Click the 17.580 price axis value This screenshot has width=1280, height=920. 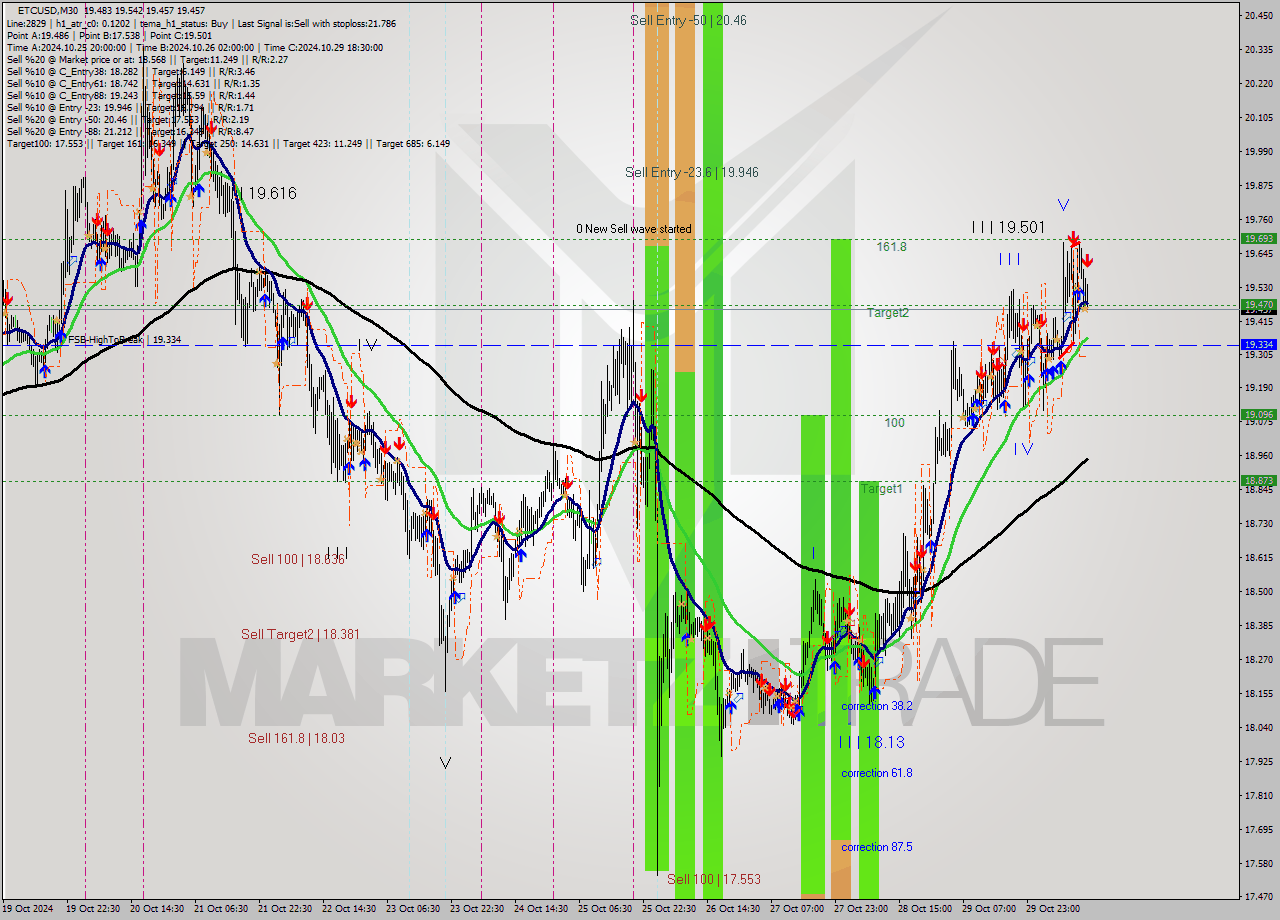tap(1258, 863)
